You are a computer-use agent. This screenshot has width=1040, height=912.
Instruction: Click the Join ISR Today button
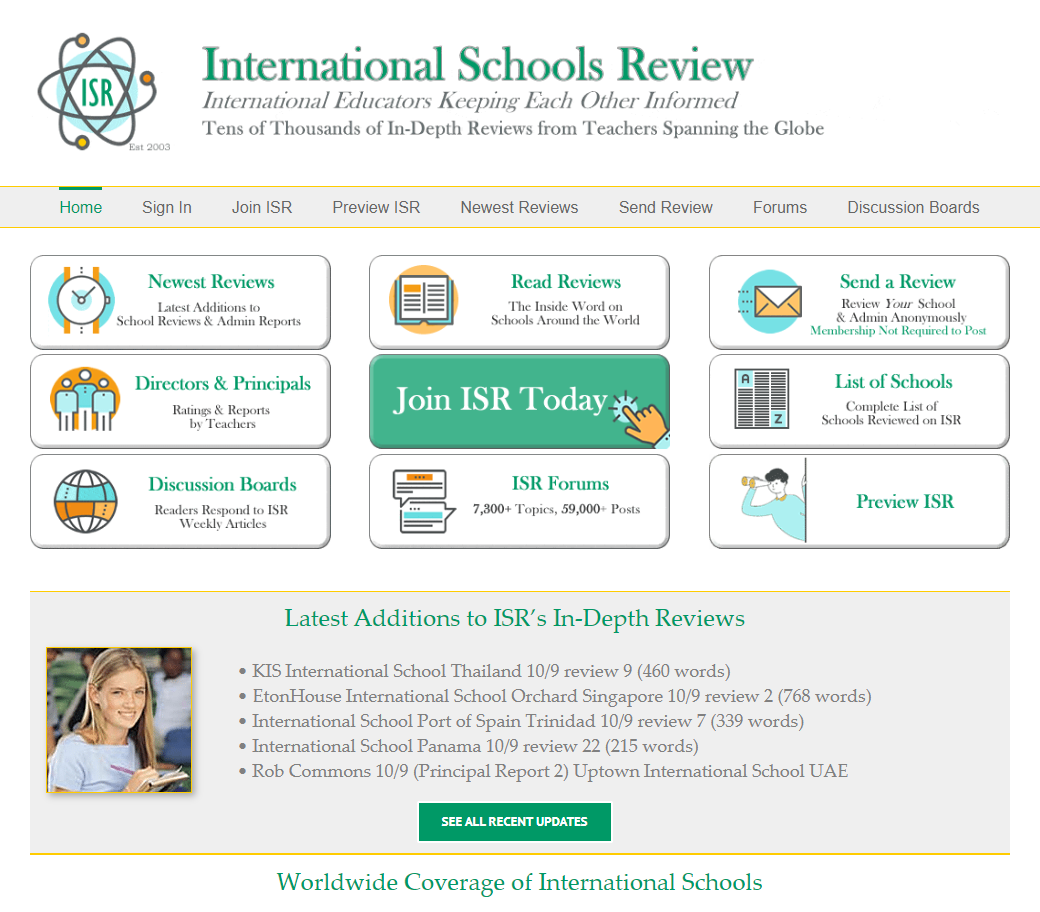pos(519,401)
